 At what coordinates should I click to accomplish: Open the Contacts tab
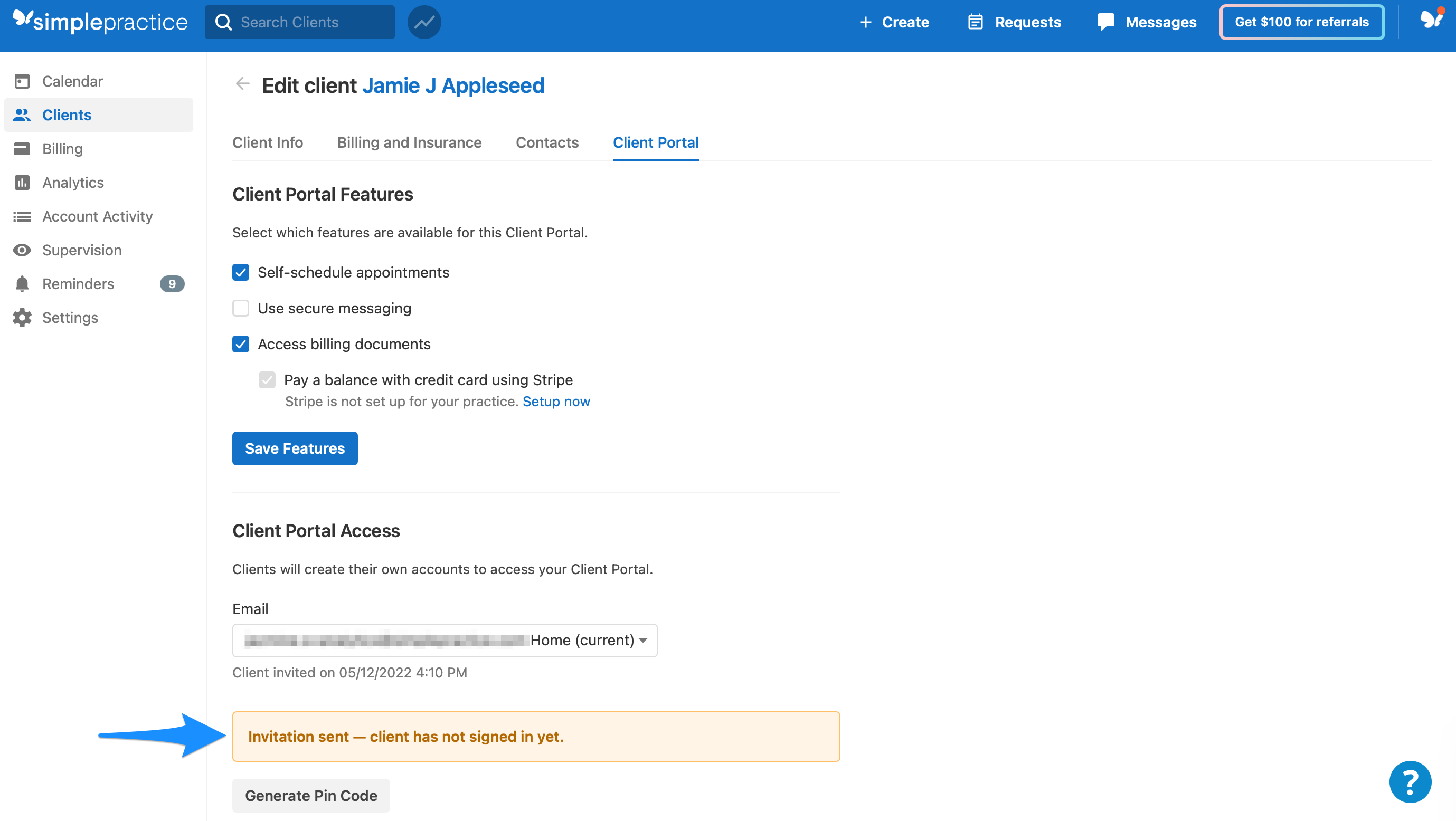tap(546, 142)
